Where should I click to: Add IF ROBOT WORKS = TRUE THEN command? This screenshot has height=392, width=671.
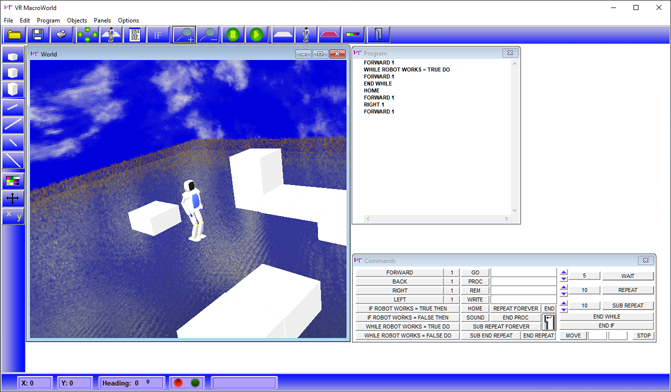tap(407, 309)
